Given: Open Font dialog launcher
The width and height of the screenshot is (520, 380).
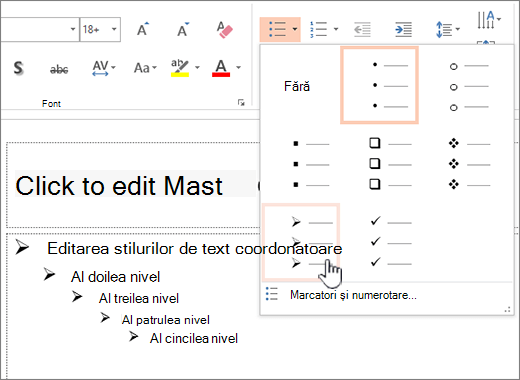Looking at the screenshot, I should (241, 103).
